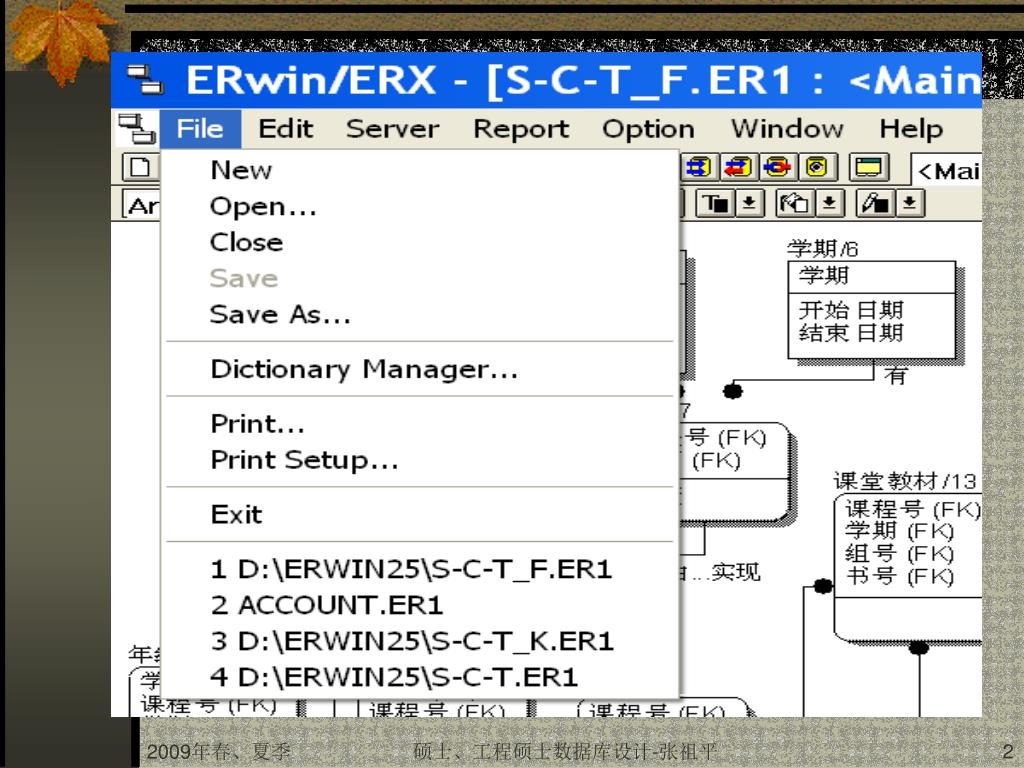Open the Help menu
Image resolution: width=1024 pixels, height=768 pixels.
pyautogui.click(x=911, y=129)
